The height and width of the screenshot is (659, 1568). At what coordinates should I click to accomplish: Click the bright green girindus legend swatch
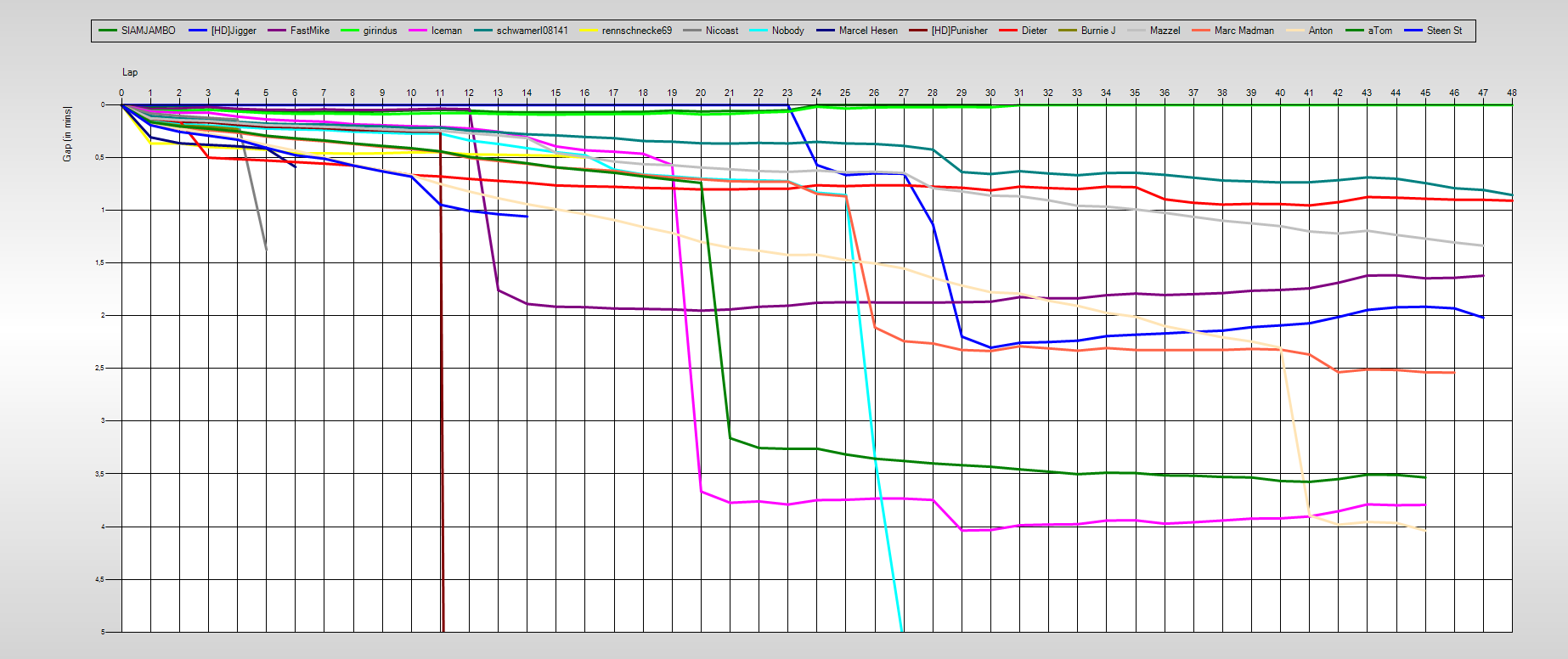[x=350, y=31]
